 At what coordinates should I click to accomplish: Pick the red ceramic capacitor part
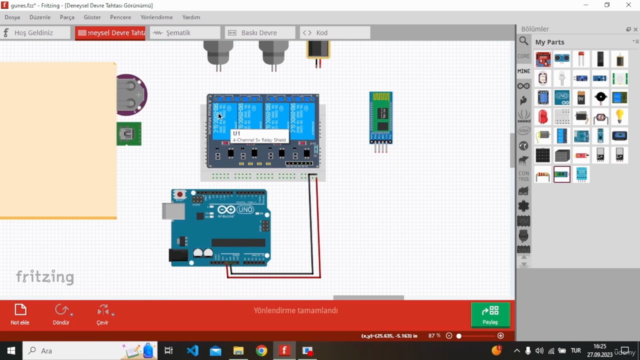(x=581, y=59)
